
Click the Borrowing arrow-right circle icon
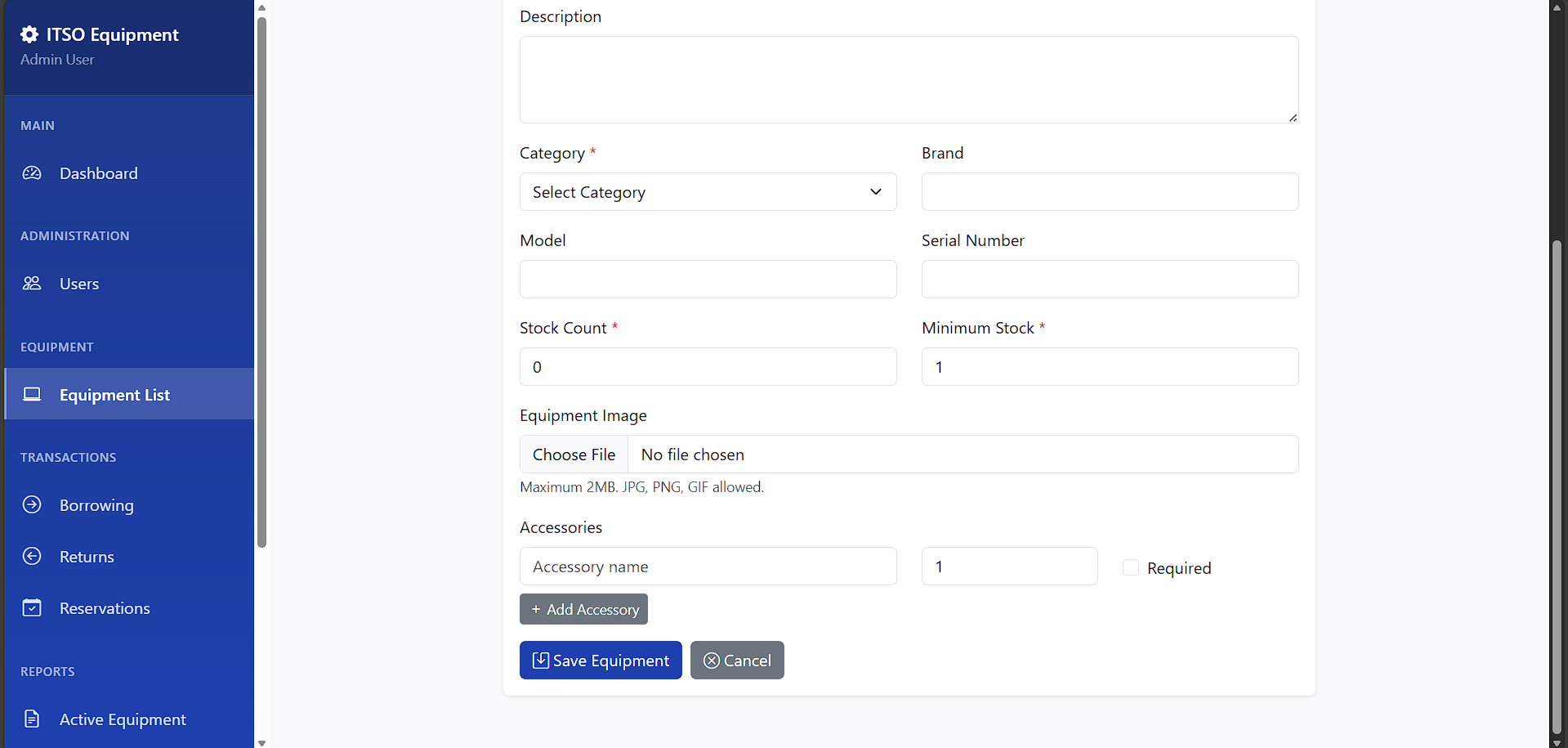pos(32,505)
